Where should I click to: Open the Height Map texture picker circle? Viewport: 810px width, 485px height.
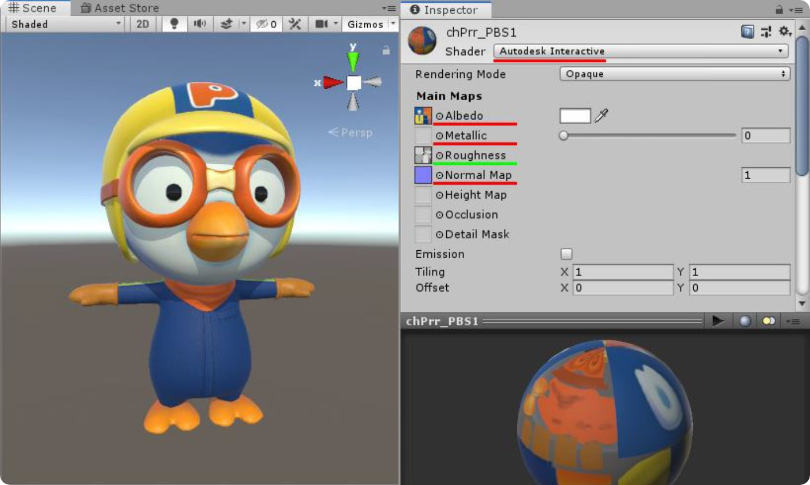click(x=439, y=195)
